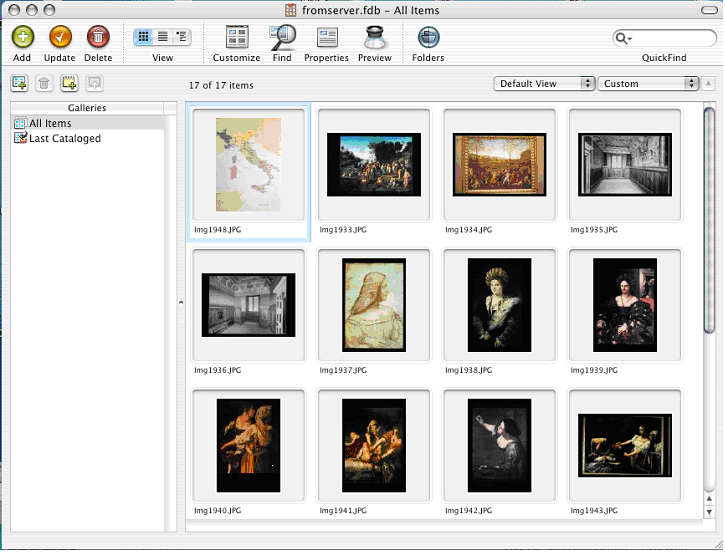Click the red Delete icon
Viewport: 725px width, 552px height.
(x=98, y=38)
